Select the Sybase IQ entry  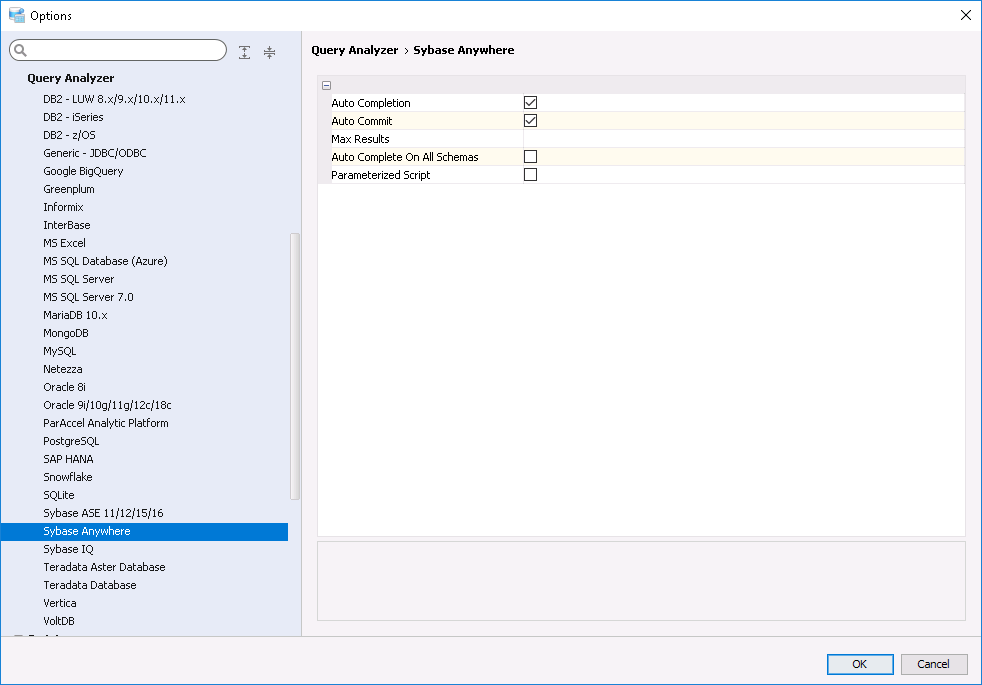click(68, 549)
